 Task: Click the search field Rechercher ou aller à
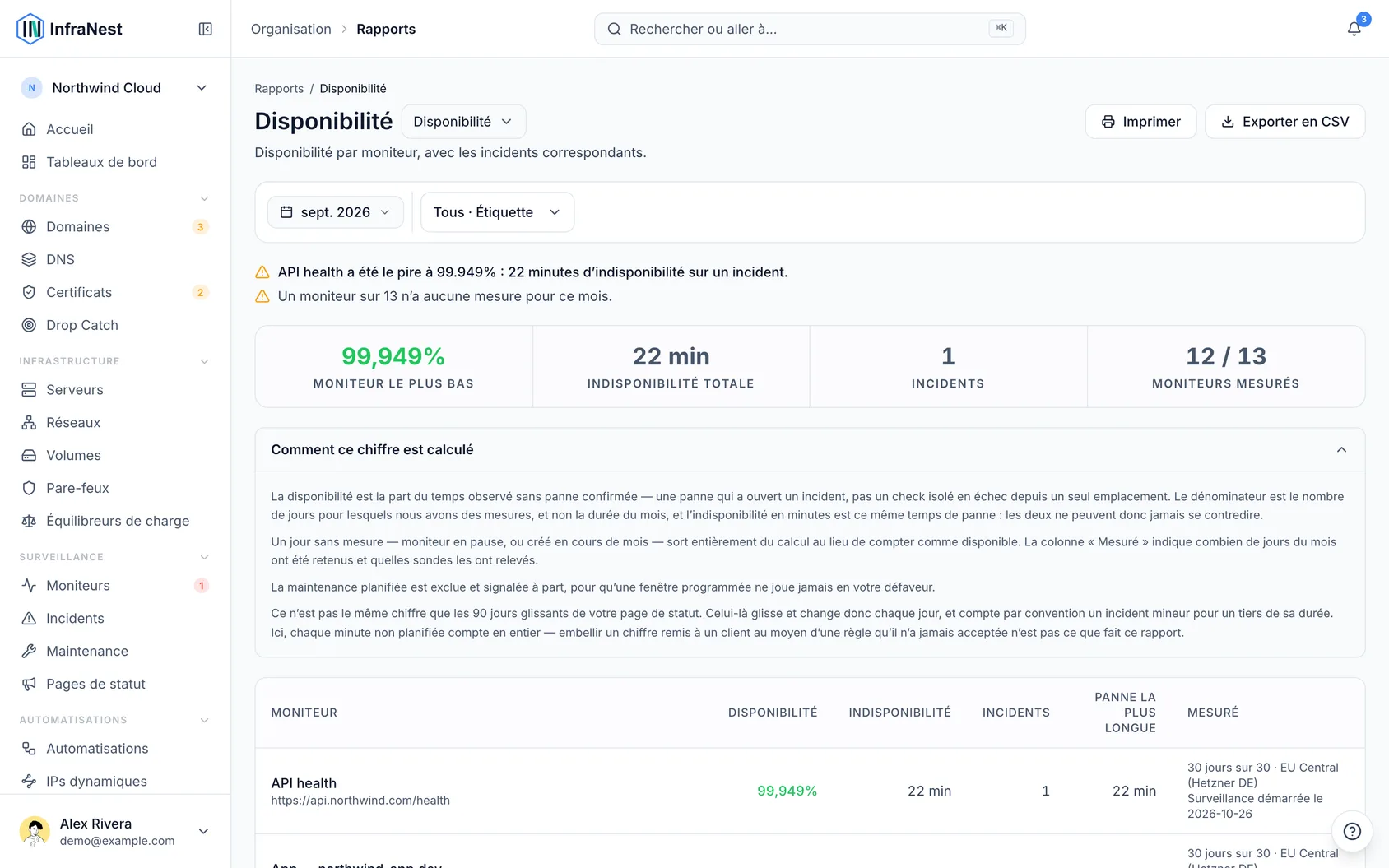click(x=810, y=29)
